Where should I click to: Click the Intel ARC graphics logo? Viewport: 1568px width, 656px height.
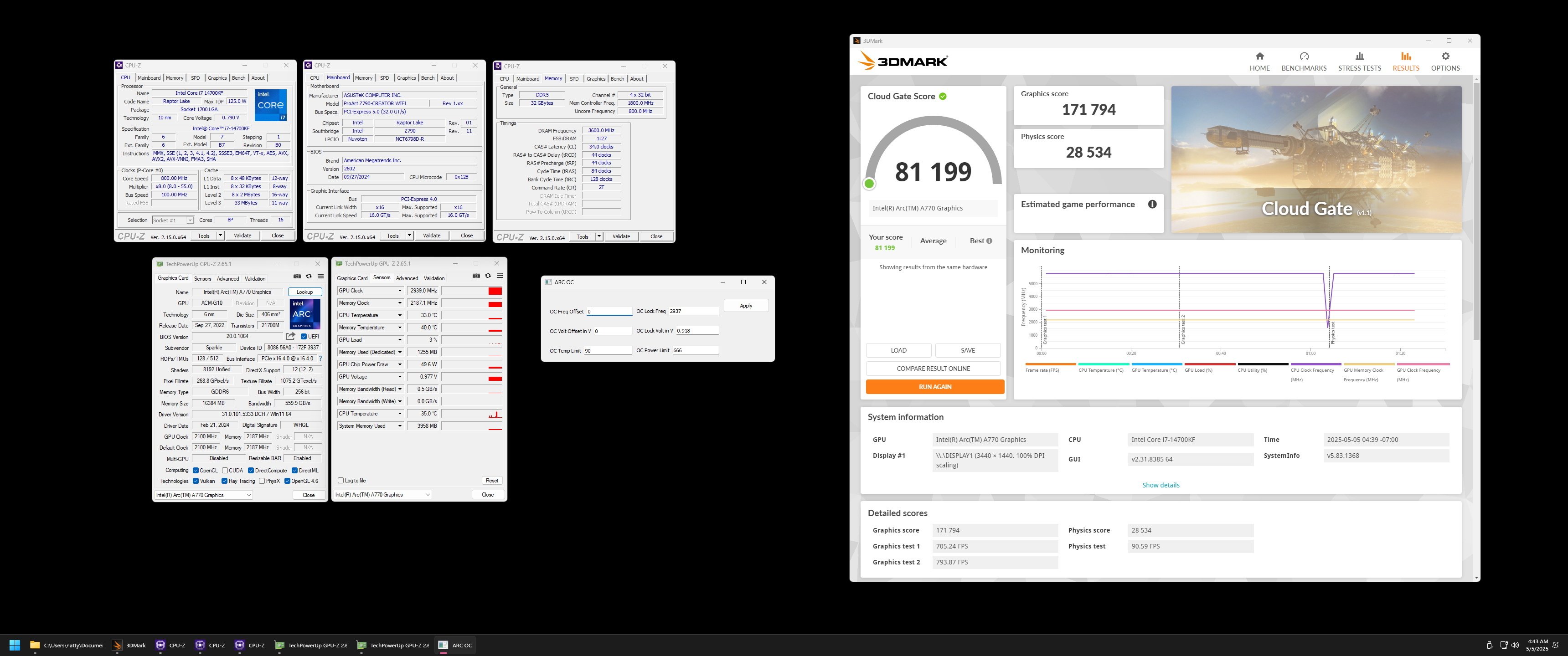(304, 314)
